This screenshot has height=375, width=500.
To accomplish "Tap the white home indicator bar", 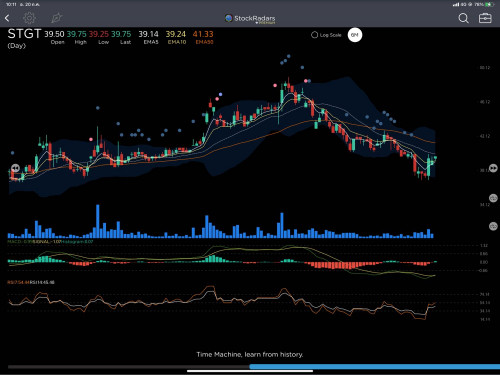I will 250,371.
